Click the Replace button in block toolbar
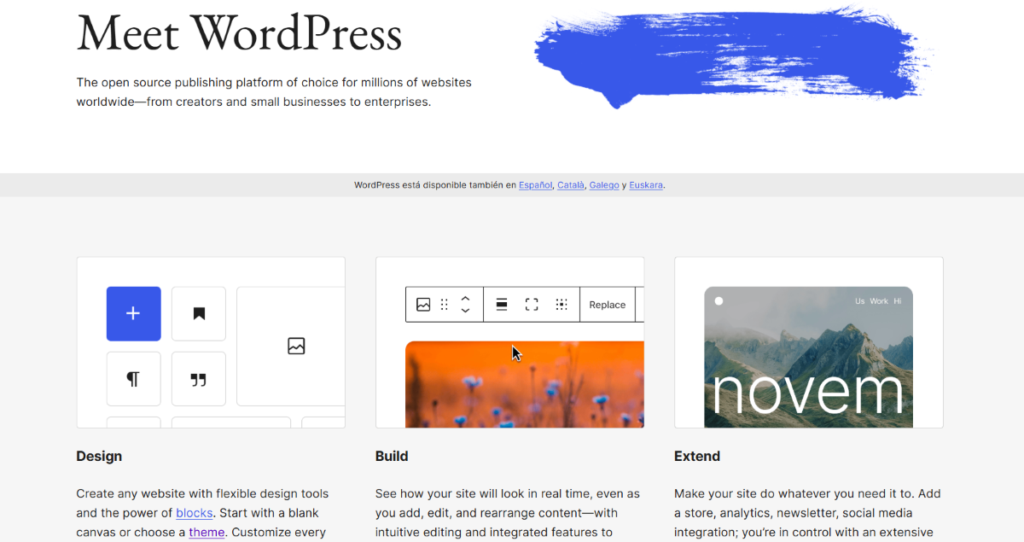This screenshot has height=542, width=1024. pos(607,304)
